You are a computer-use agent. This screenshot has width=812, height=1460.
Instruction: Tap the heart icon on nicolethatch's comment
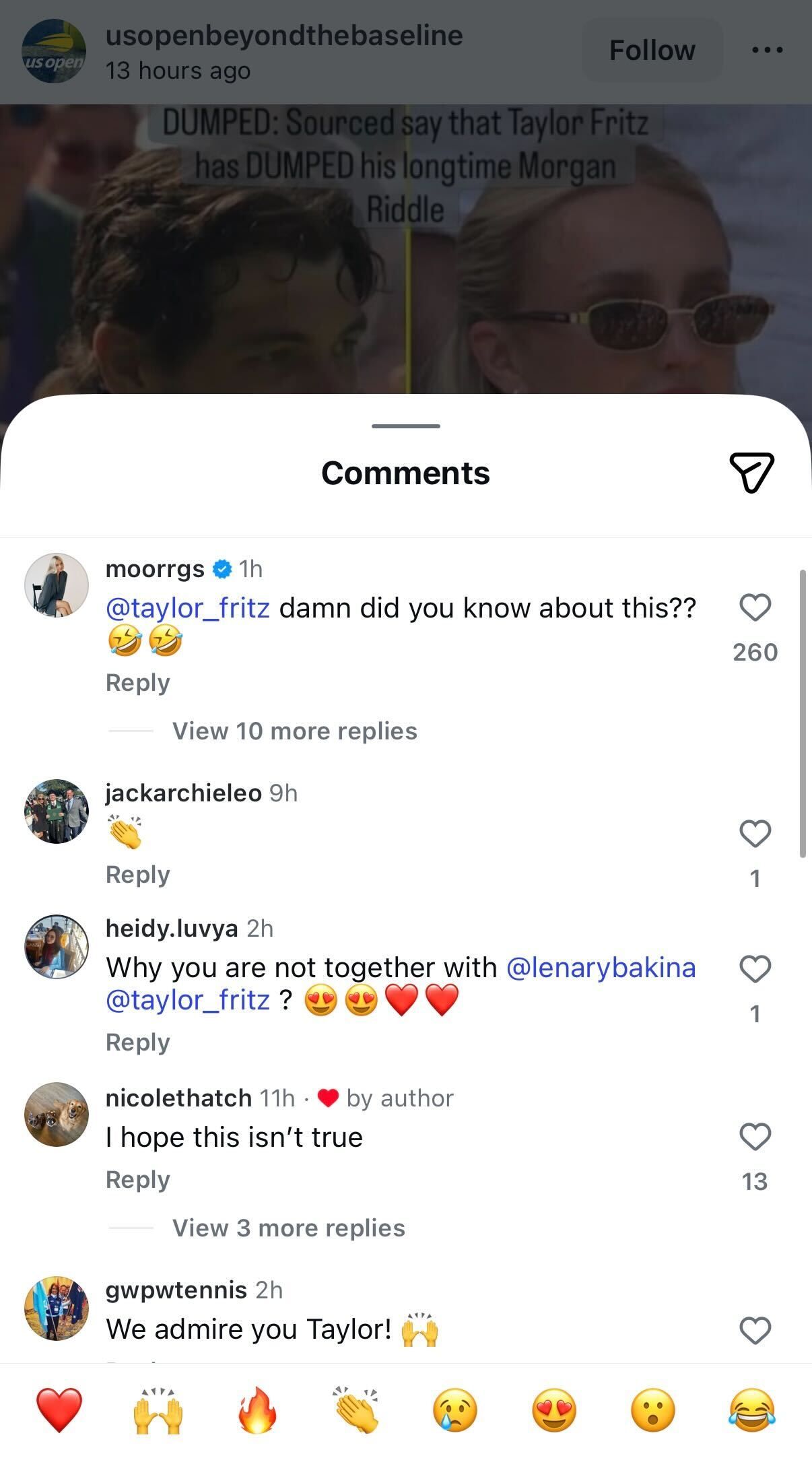tap(755, 1135)
